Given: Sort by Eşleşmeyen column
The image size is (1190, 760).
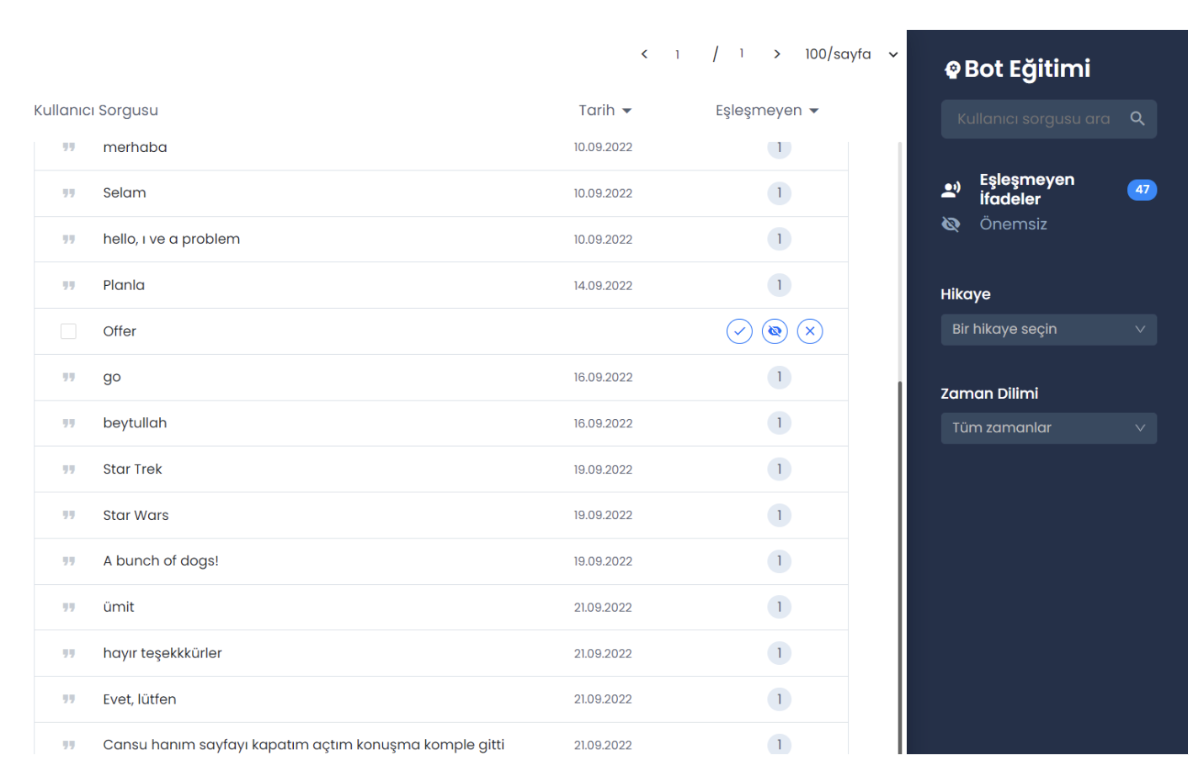Looking at the screenshot, I should click(x=767, y=110).
